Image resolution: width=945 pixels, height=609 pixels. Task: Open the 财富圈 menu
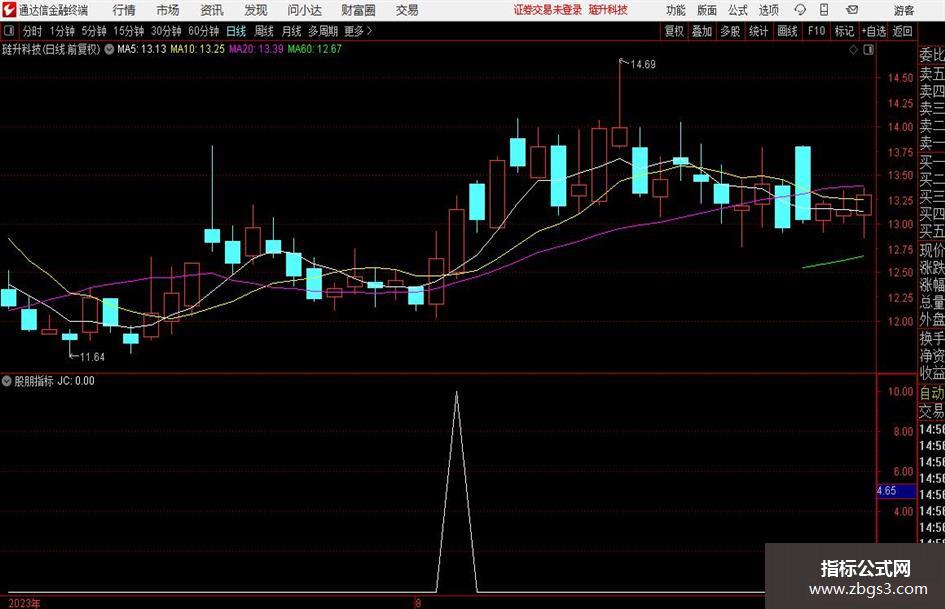point(358,10)
